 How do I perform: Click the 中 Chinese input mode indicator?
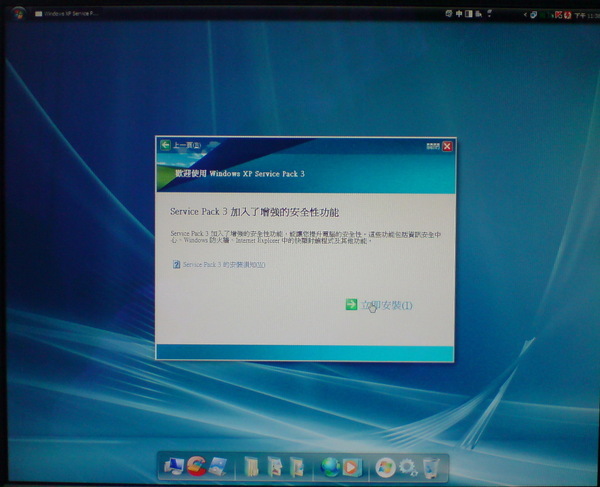[459, 14]
